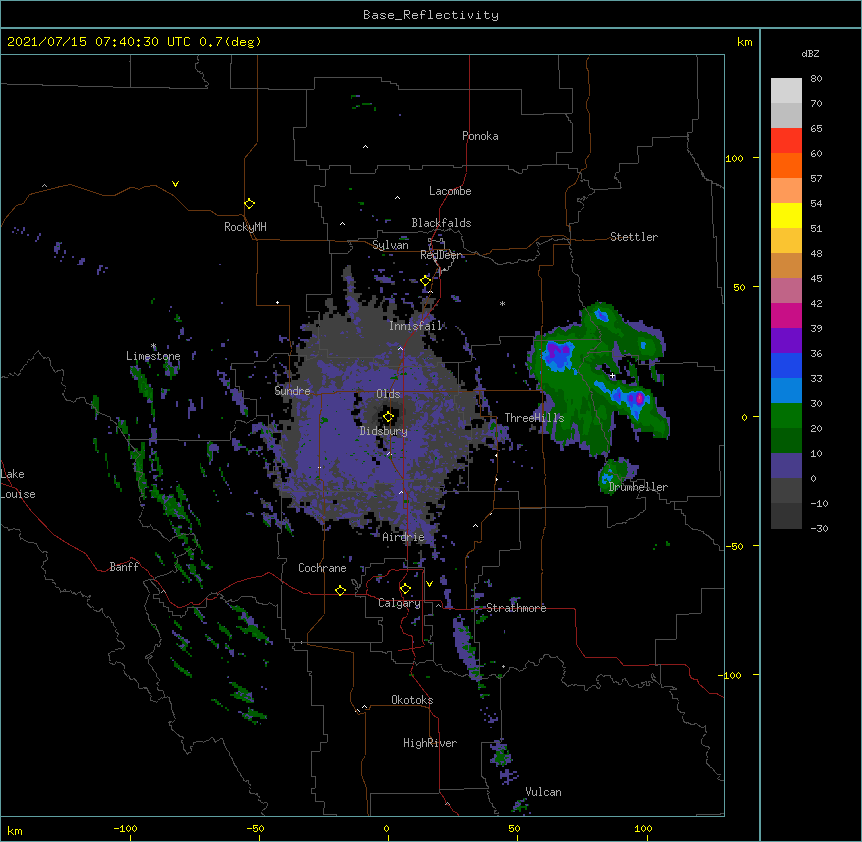This screenshot has height=842, width=862.
Task: Select the purple 36–39 dBZ legend swatch
Action: [786, 341]
